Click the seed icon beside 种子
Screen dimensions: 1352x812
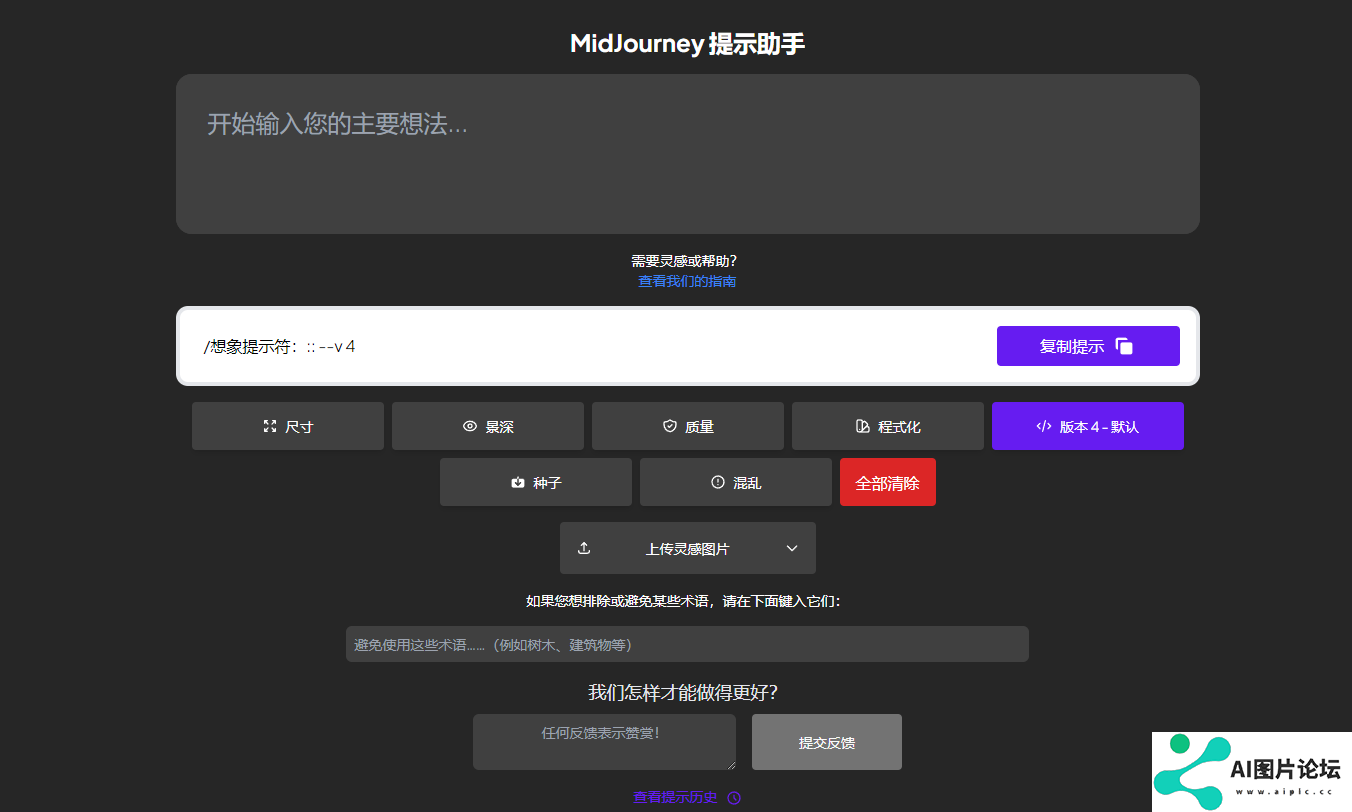click(x=518, y=482)
